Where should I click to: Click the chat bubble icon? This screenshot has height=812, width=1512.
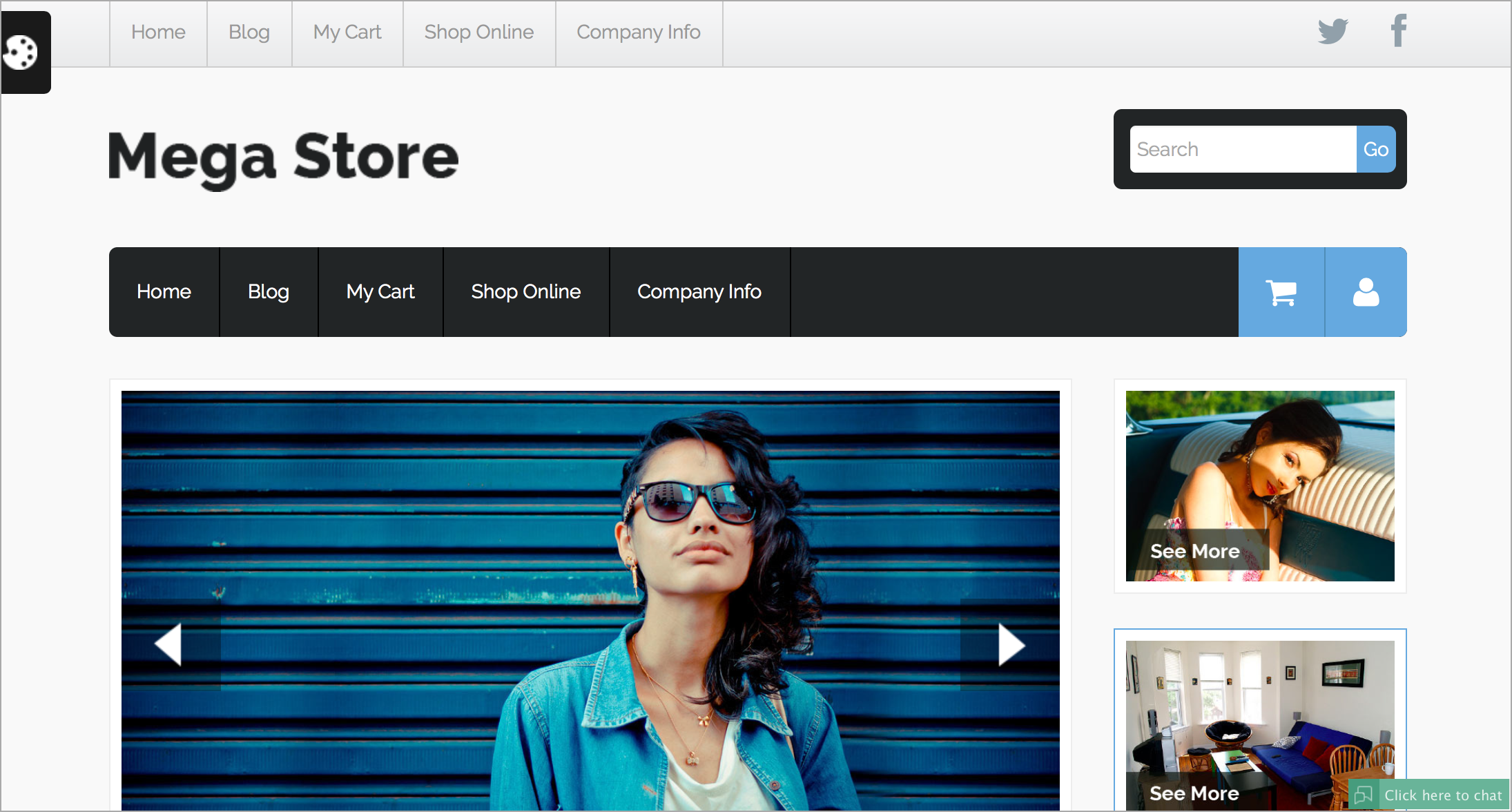click(x=1364, y=795)
